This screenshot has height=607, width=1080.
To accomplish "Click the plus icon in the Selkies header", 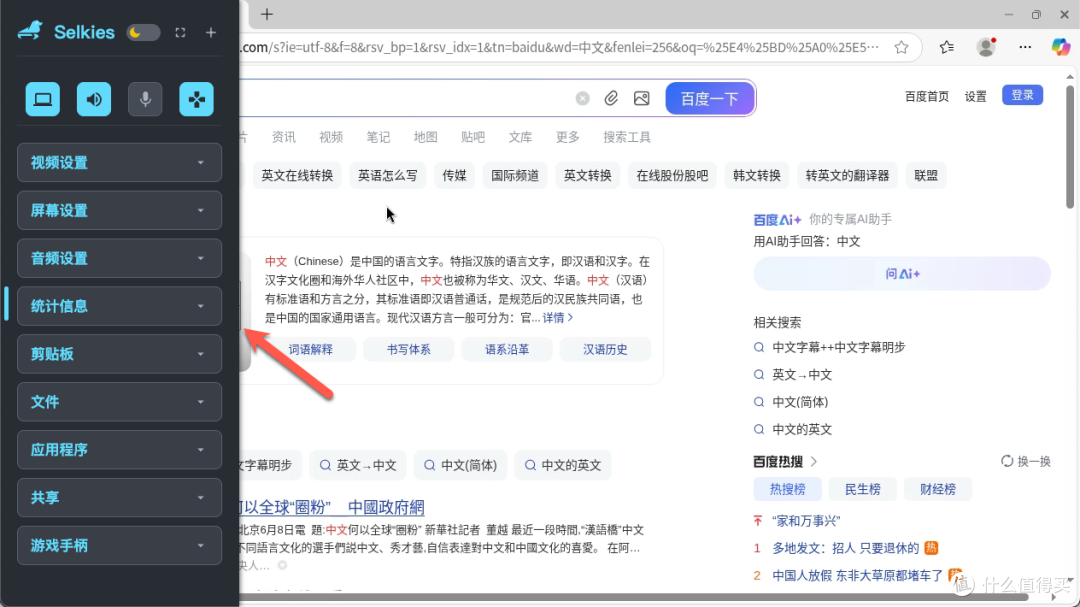I will [x=211, y=32].
